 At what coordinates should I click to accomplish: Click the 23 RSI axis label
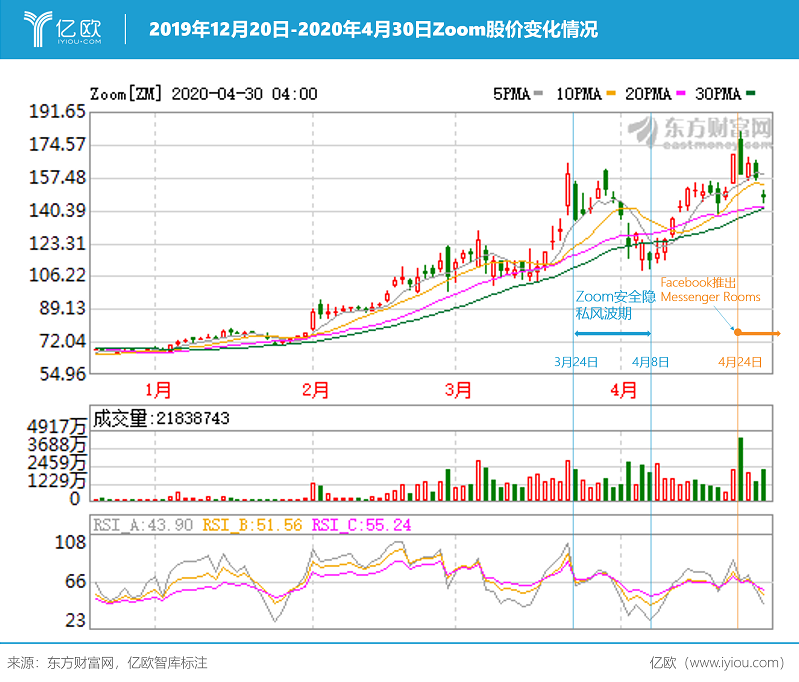click(x=76, y=620)
